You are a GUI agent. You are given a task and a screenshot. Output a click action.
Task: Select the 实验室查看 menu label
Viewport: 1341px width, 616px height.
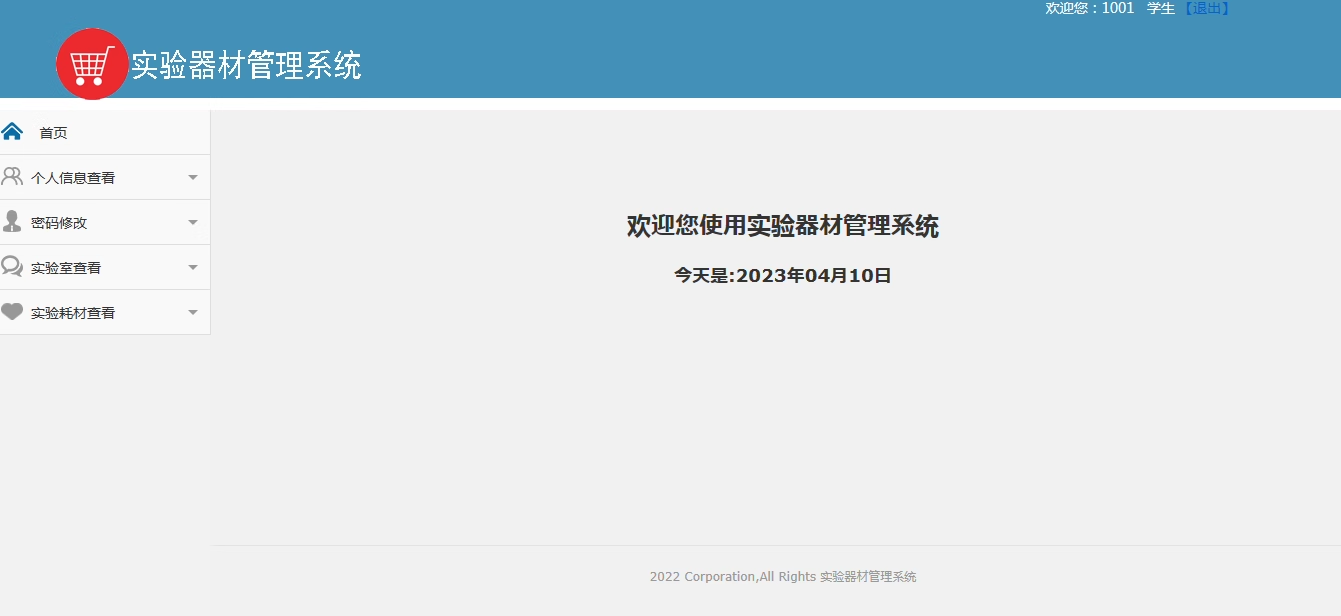pyautogui.click(x=66, y=268)
